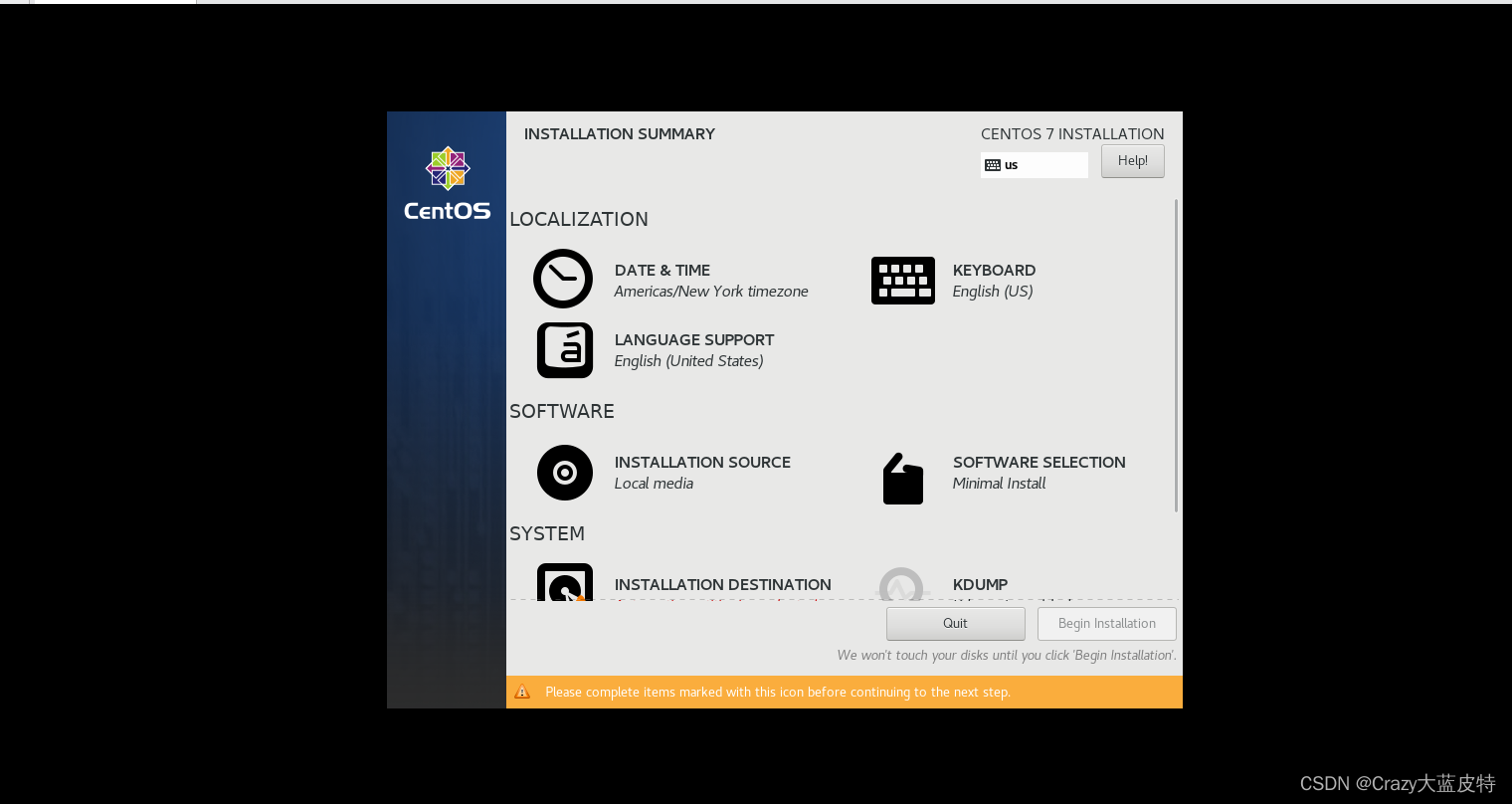Open the 'us' keyboard layout switcher

[1034, 164]
